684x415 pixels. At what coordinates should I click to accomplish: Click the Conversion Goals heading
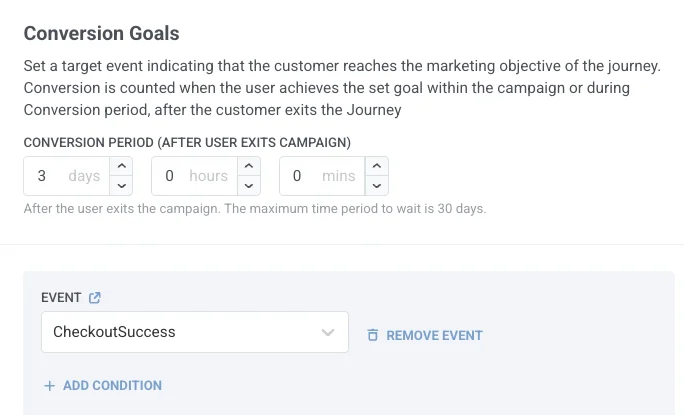pos(101,33)
